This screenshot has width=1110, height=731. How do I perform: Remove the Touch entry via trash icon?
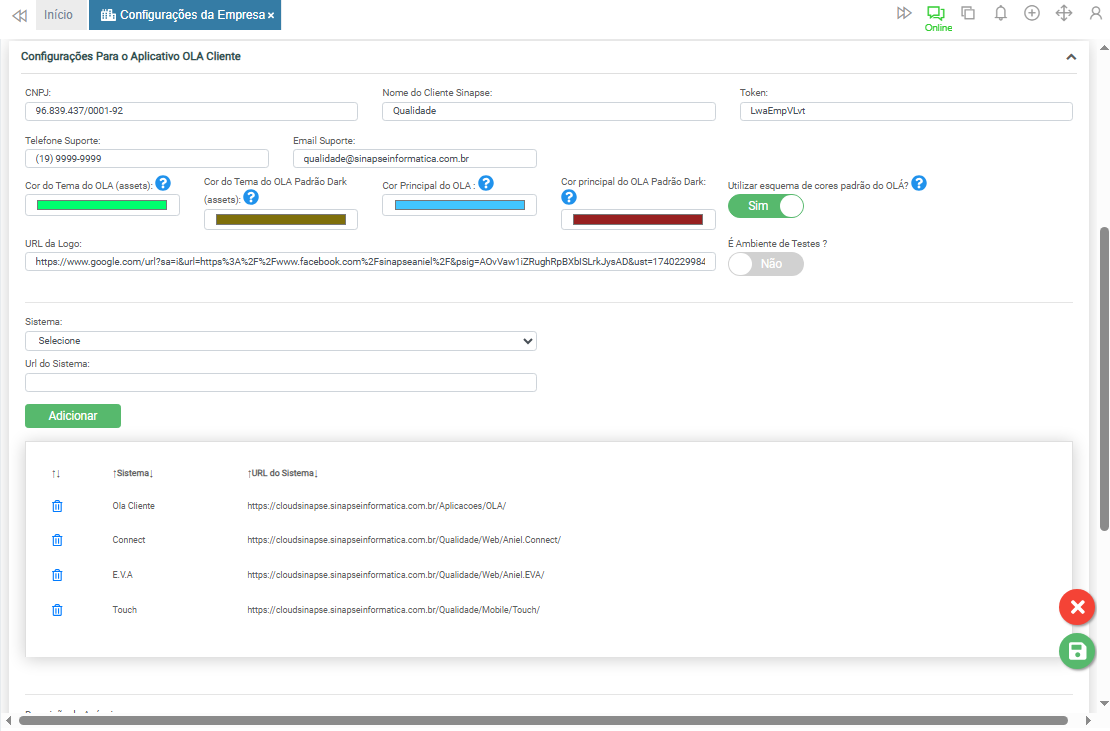57,610
